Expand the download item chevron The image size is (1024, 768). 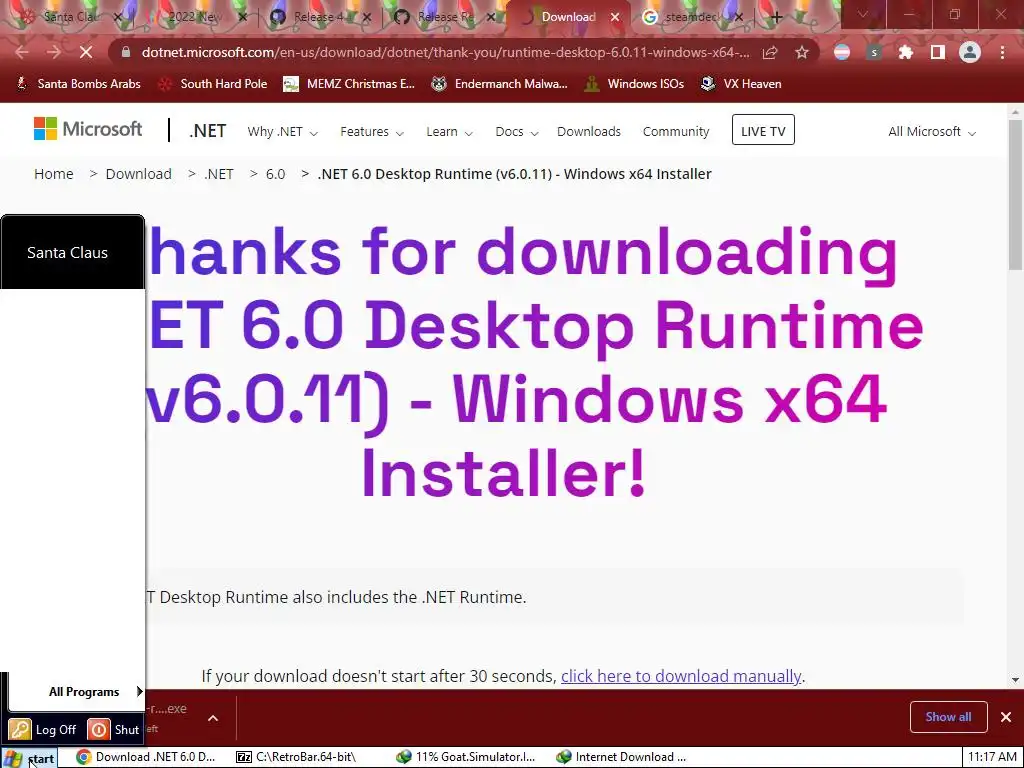(213, 718)
